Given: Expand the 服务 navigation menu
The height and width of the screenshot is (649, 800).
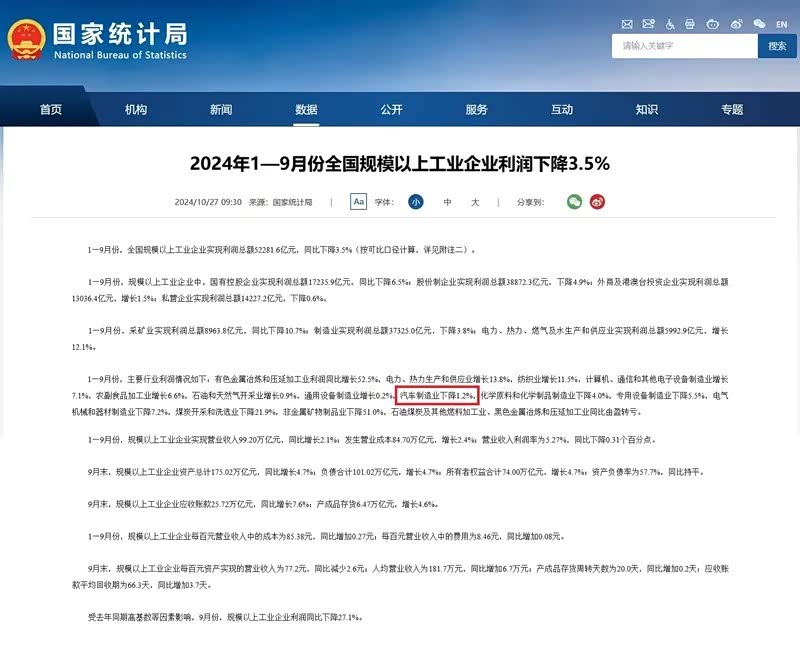Looking at the screenshot, I should (476, 110).
